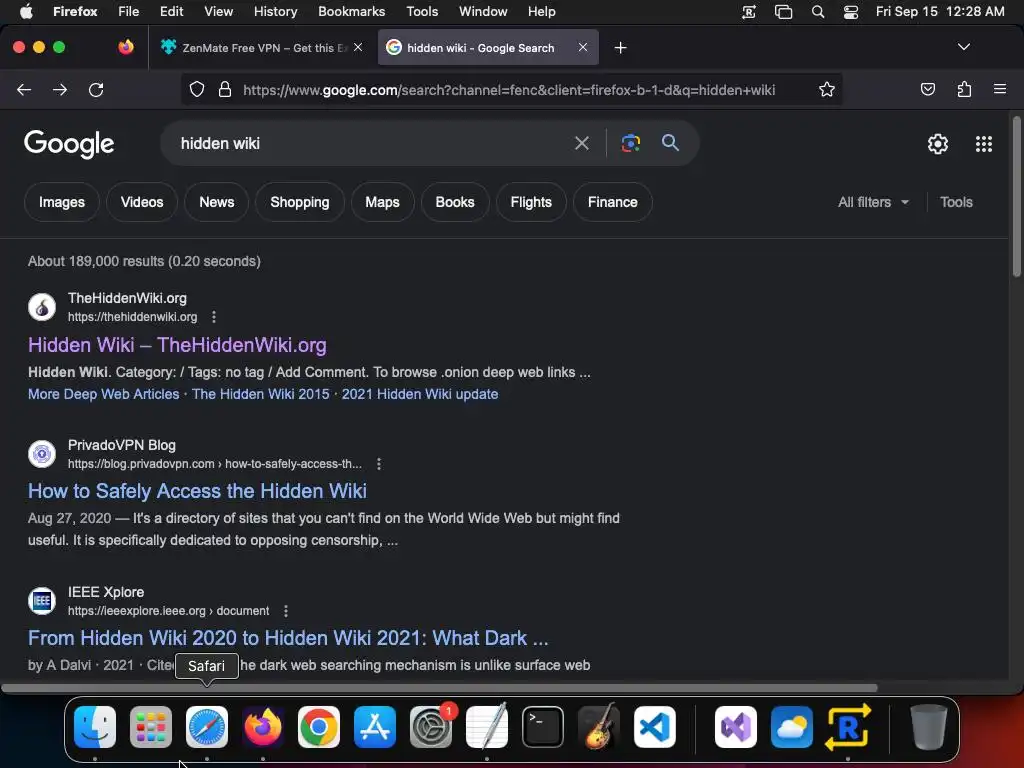1024x768 pixels.
Task: Open the Firefox View pinned tab
Action: pyautogui.click(x=126, y=47)
